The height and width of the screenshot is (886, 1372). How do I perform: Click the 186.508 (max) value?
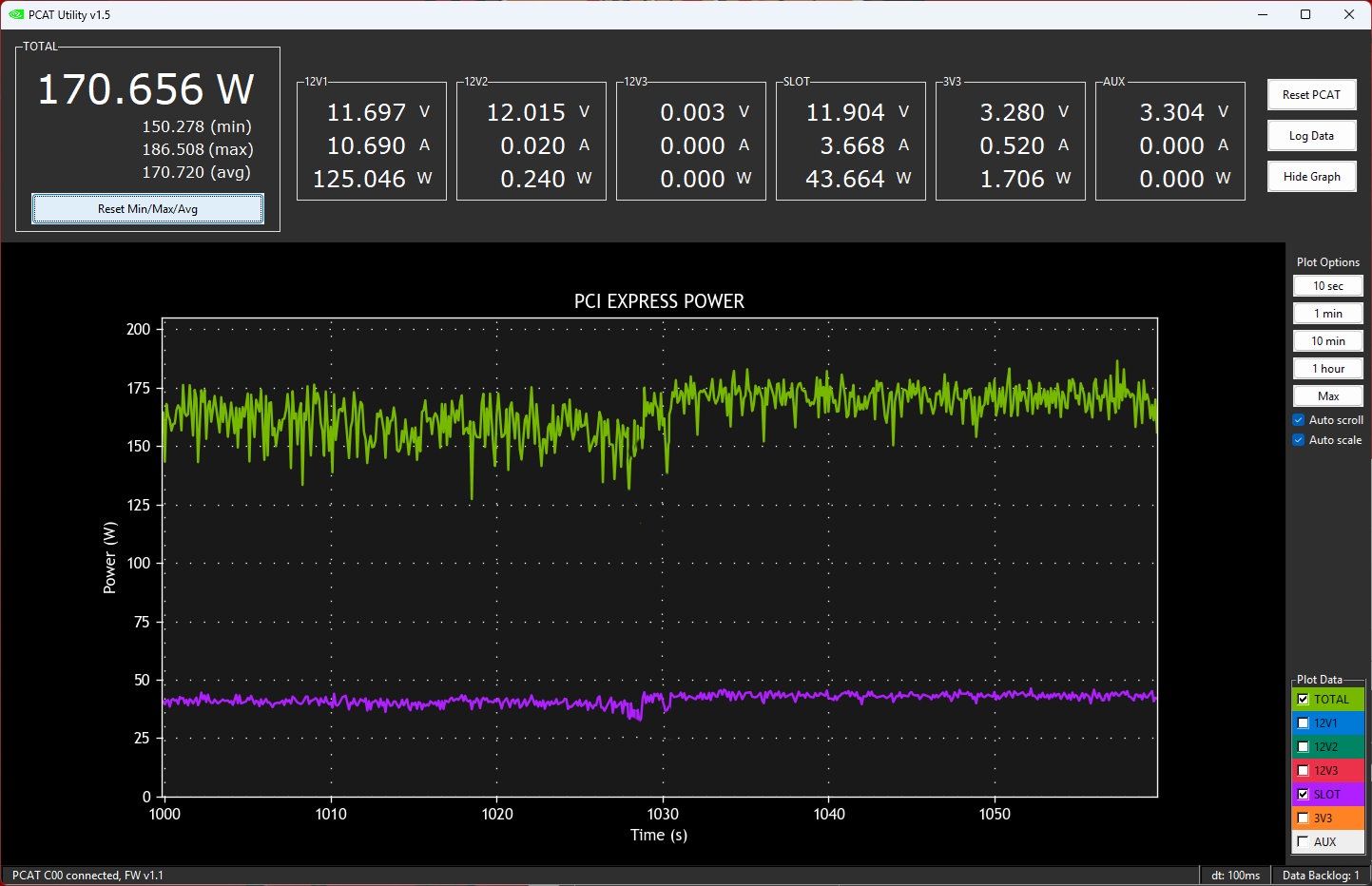[x=197, y=149]
